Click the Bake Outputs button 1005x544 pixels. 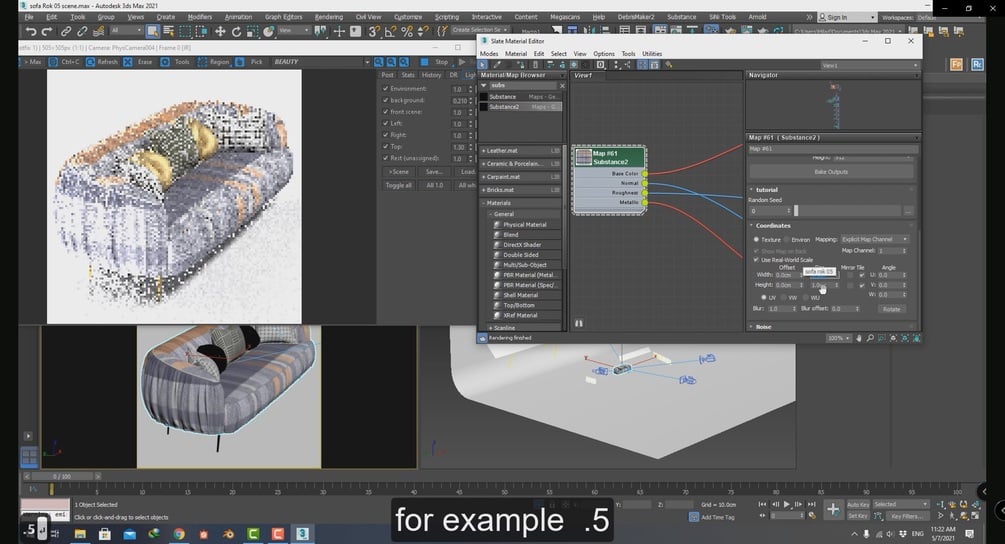point(831,172)
